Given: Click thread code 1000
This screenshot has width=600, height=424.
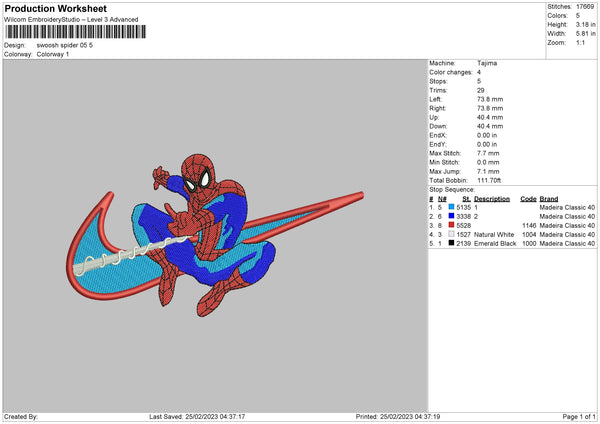Looking at the screenshot, I should [529, 243].
